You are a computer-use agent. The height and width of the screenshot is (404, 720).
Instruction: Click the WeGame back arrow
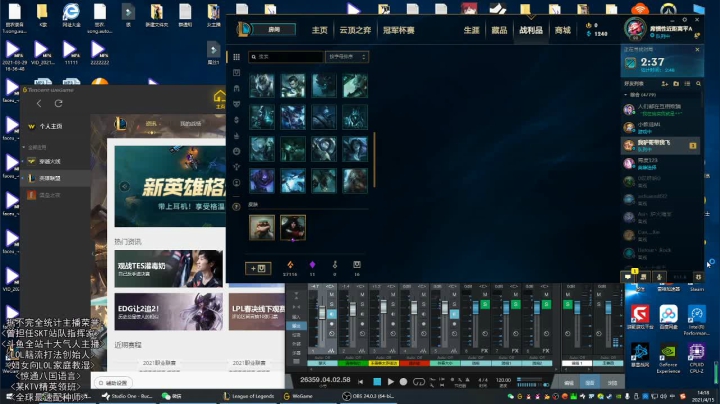point(39,104)
